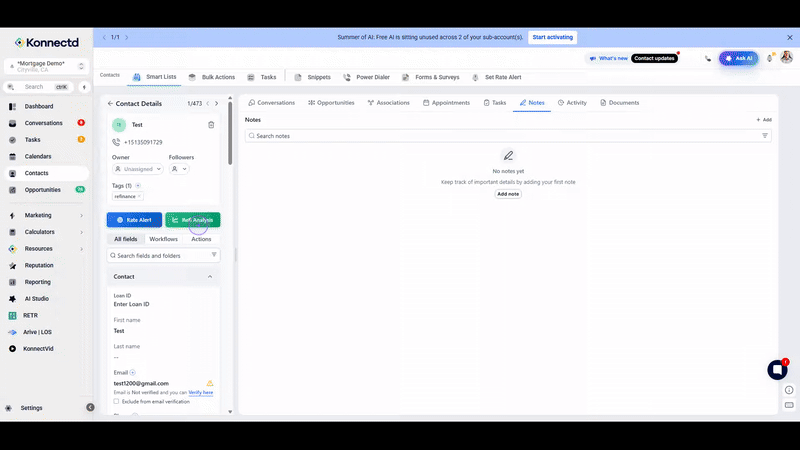Filter notes with the filter icon
The image size is (800, 450).
[765, 136]
